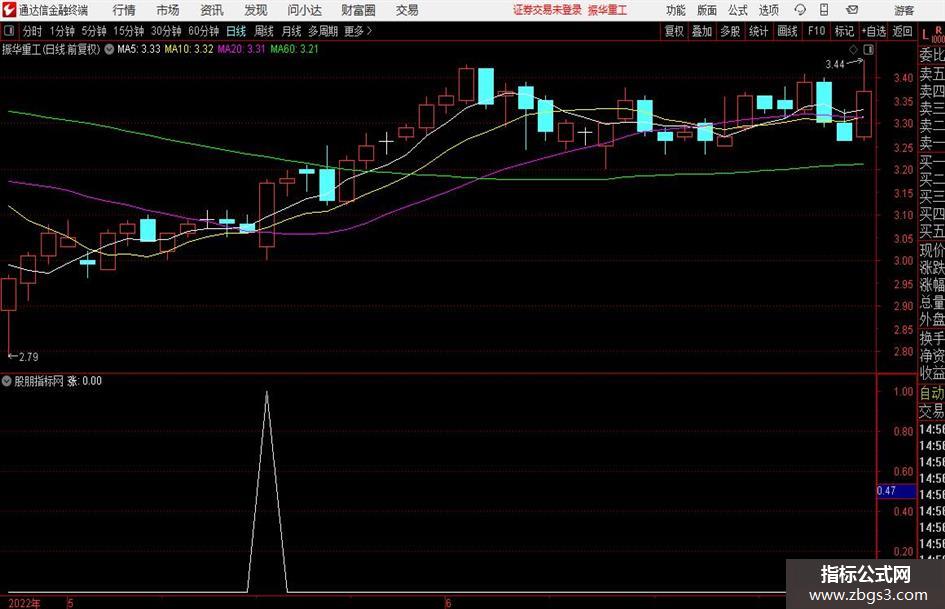This screenshot has height=609, width=945.
Task: Expand the main chart indicator dropdown arrow
Action: click(109, 49)
